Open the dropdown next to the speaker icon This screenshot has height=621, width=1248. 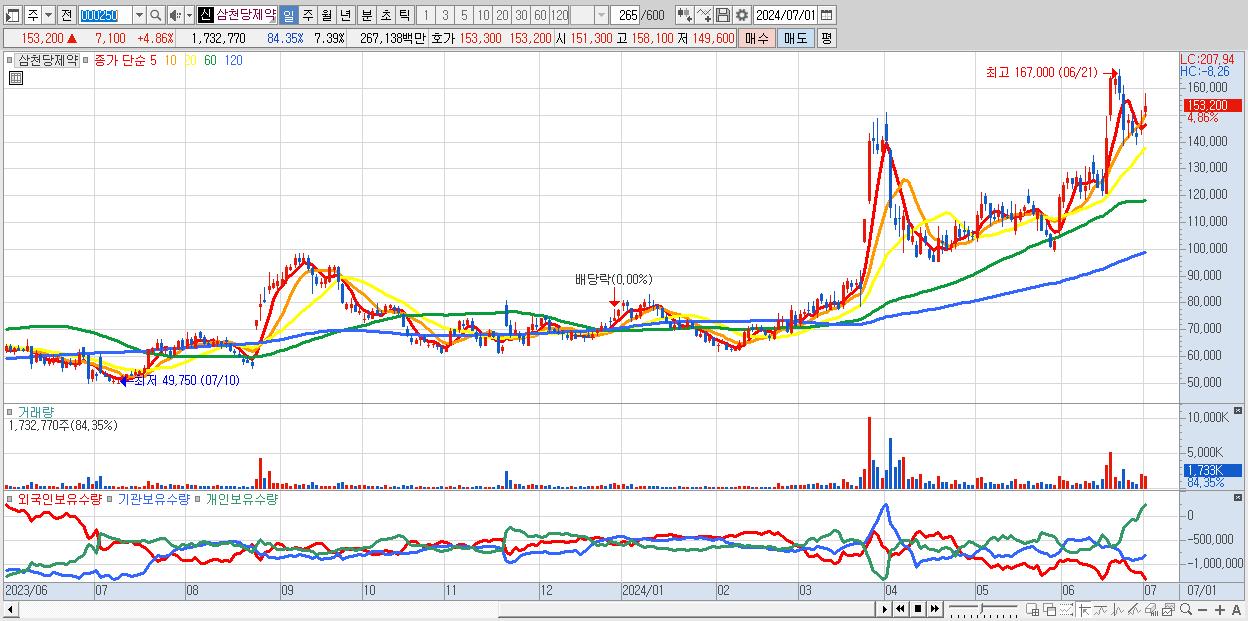(x=189, y=15)
